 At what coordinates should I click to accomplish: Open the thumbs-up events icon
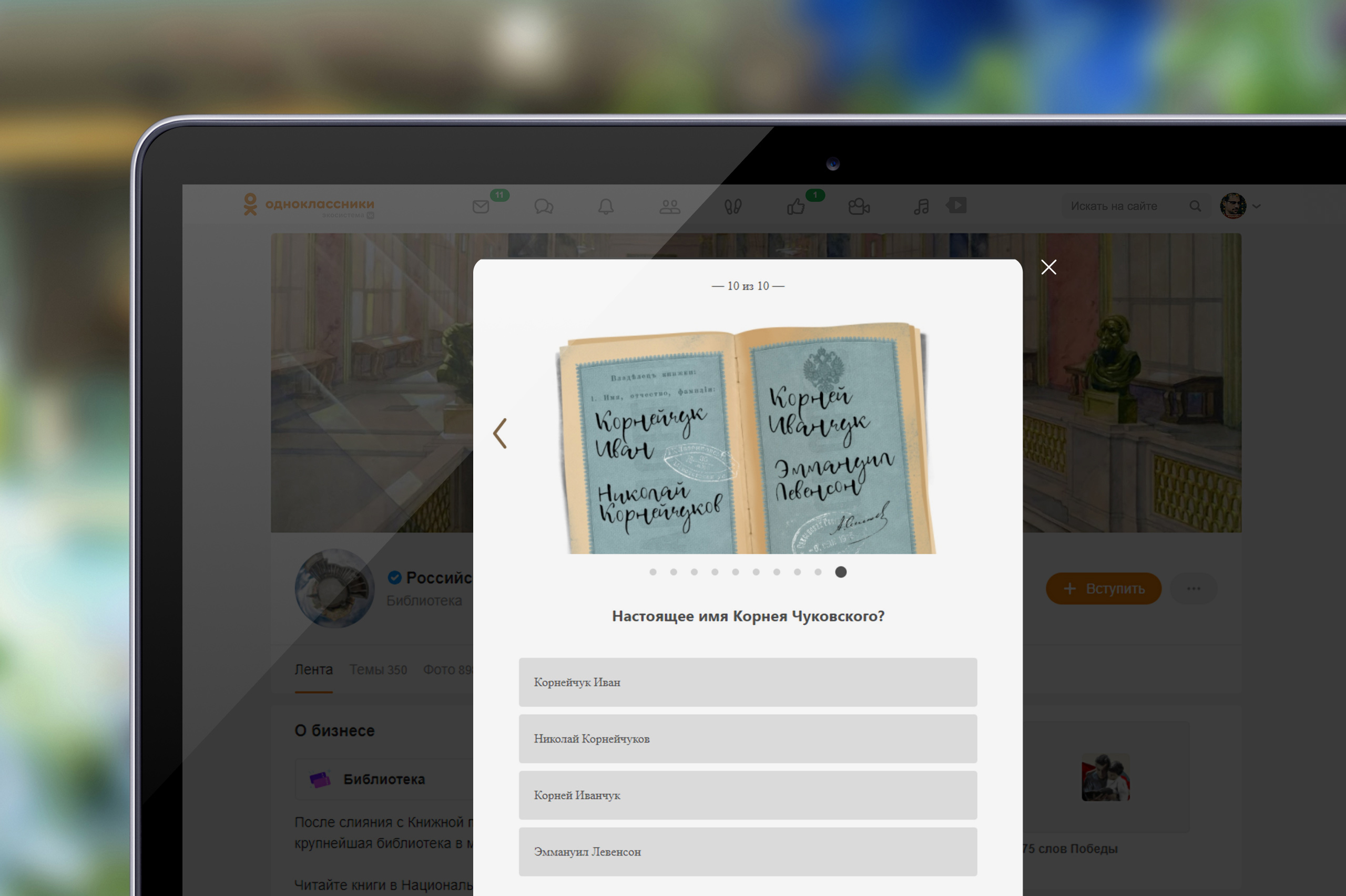pyautogui.click(x=796, y=207)
